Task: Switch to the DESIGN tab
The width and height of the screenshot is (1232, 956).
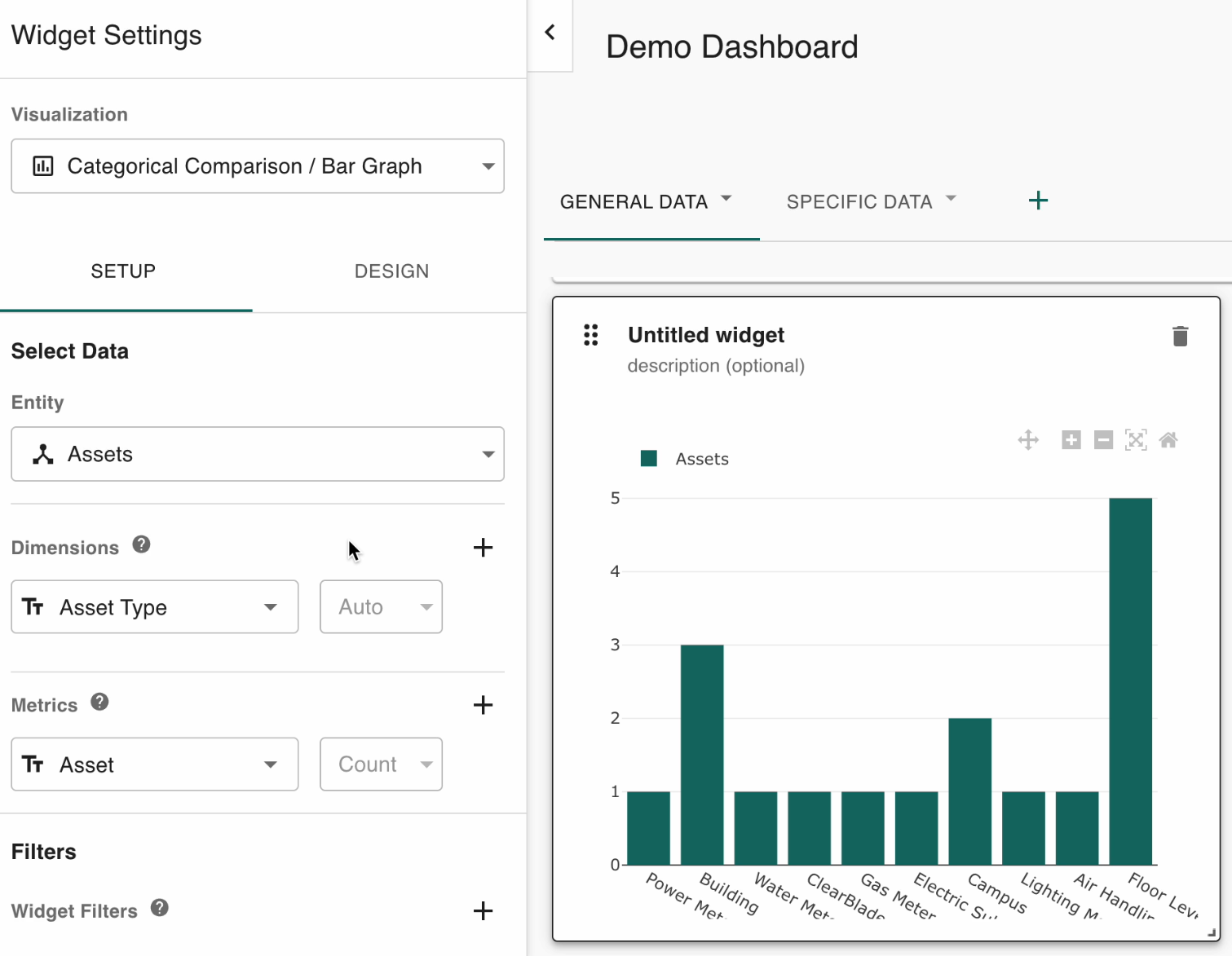Action: pos(391,271)
